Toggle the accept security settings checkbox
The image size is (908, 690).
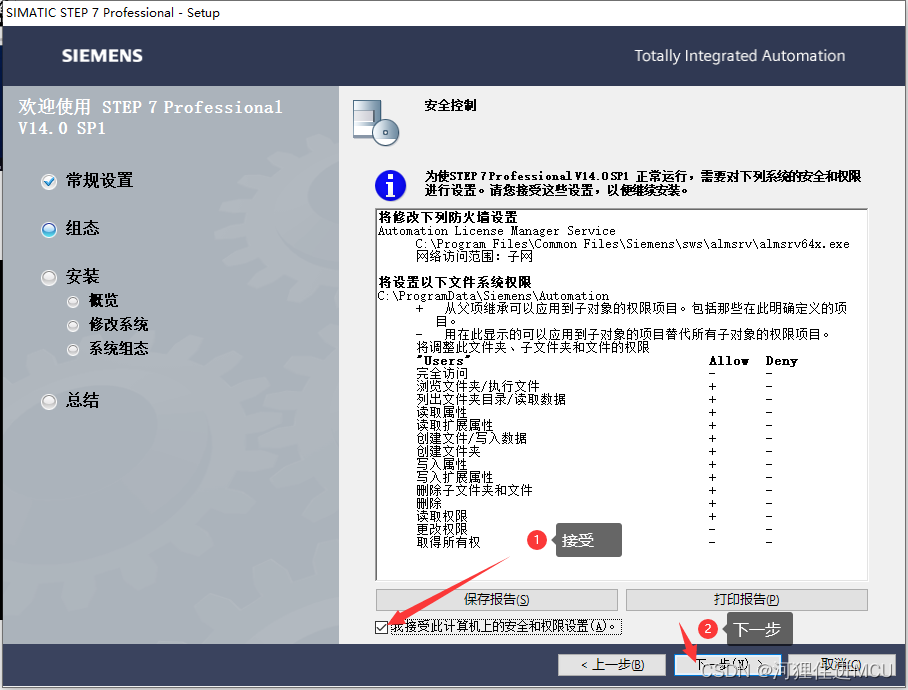(x=382, y=627)
